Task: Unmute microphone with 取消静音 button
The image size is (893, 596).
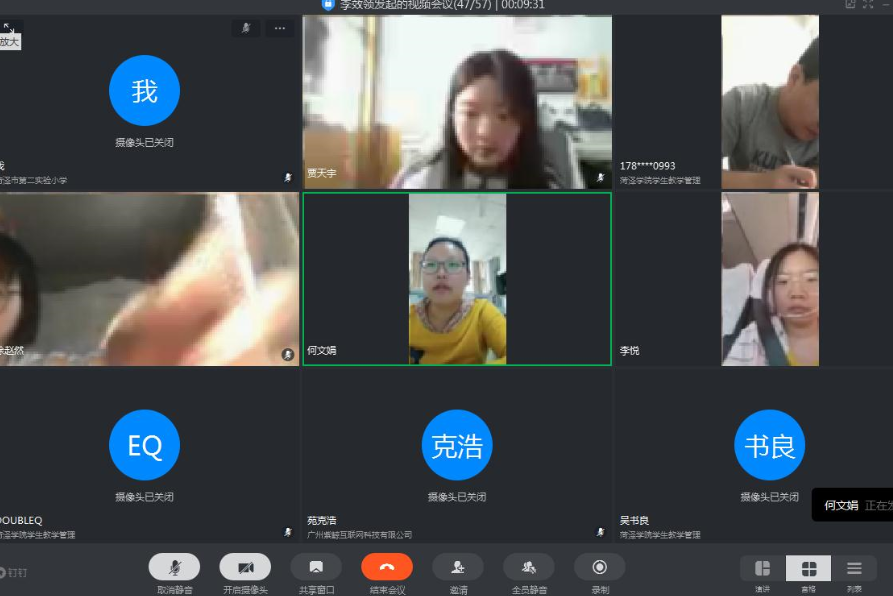Action: (174, 567)
